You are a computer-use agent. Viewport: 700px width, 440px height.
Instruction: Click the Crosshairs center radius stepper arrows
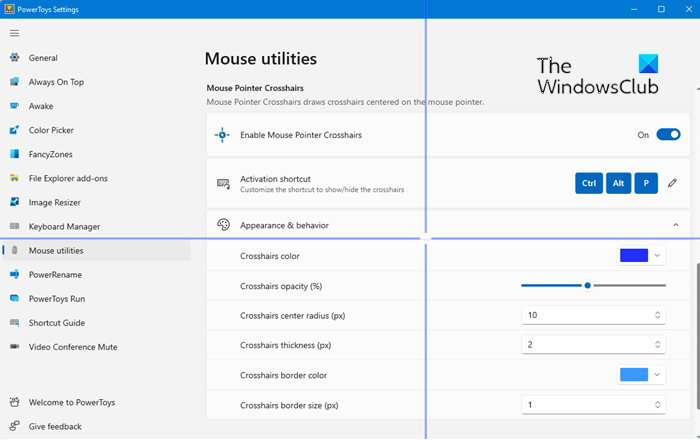(x=657, y=315)
